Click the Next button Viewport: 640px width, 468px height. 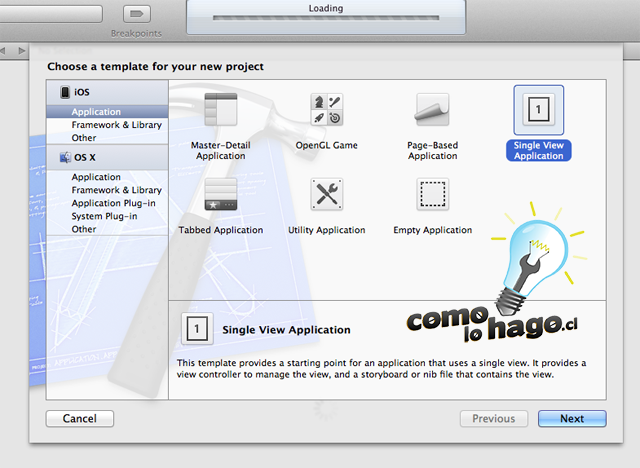[572, 419]
